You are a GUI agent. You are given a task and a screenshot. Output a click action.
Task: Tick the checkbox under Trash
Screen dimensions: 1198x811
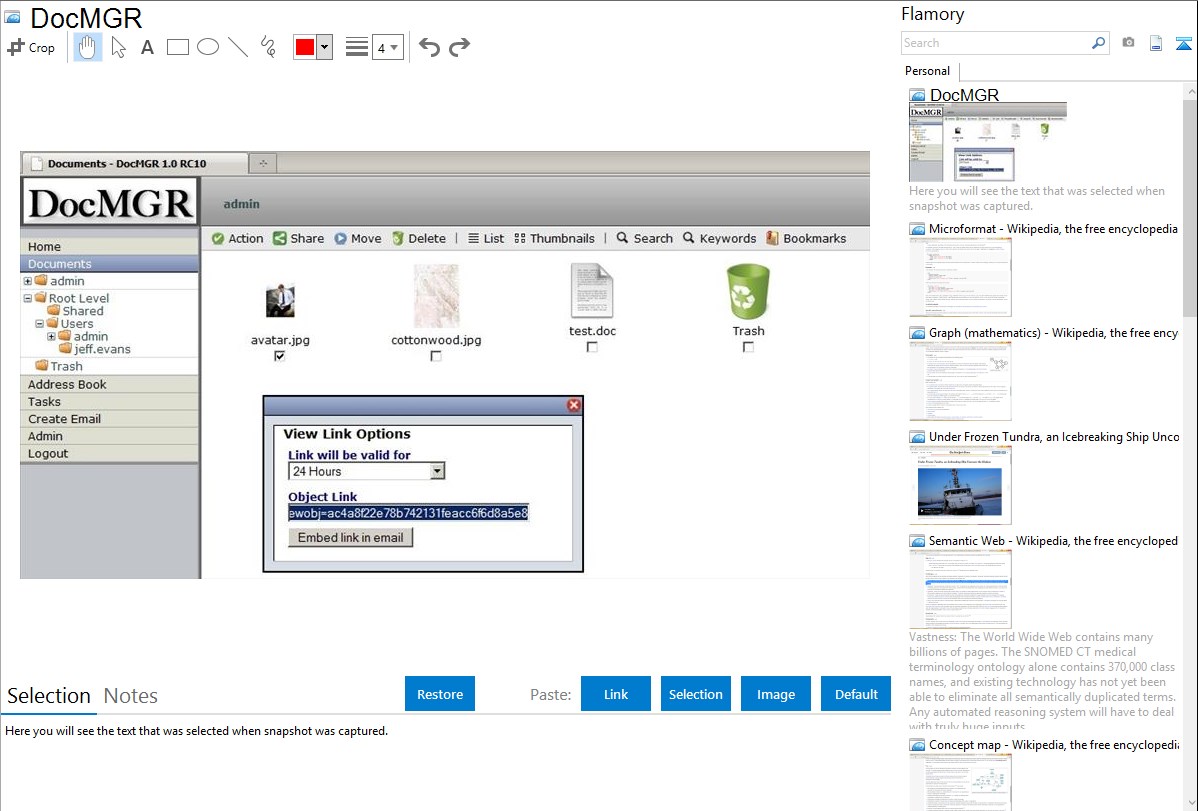748,346
